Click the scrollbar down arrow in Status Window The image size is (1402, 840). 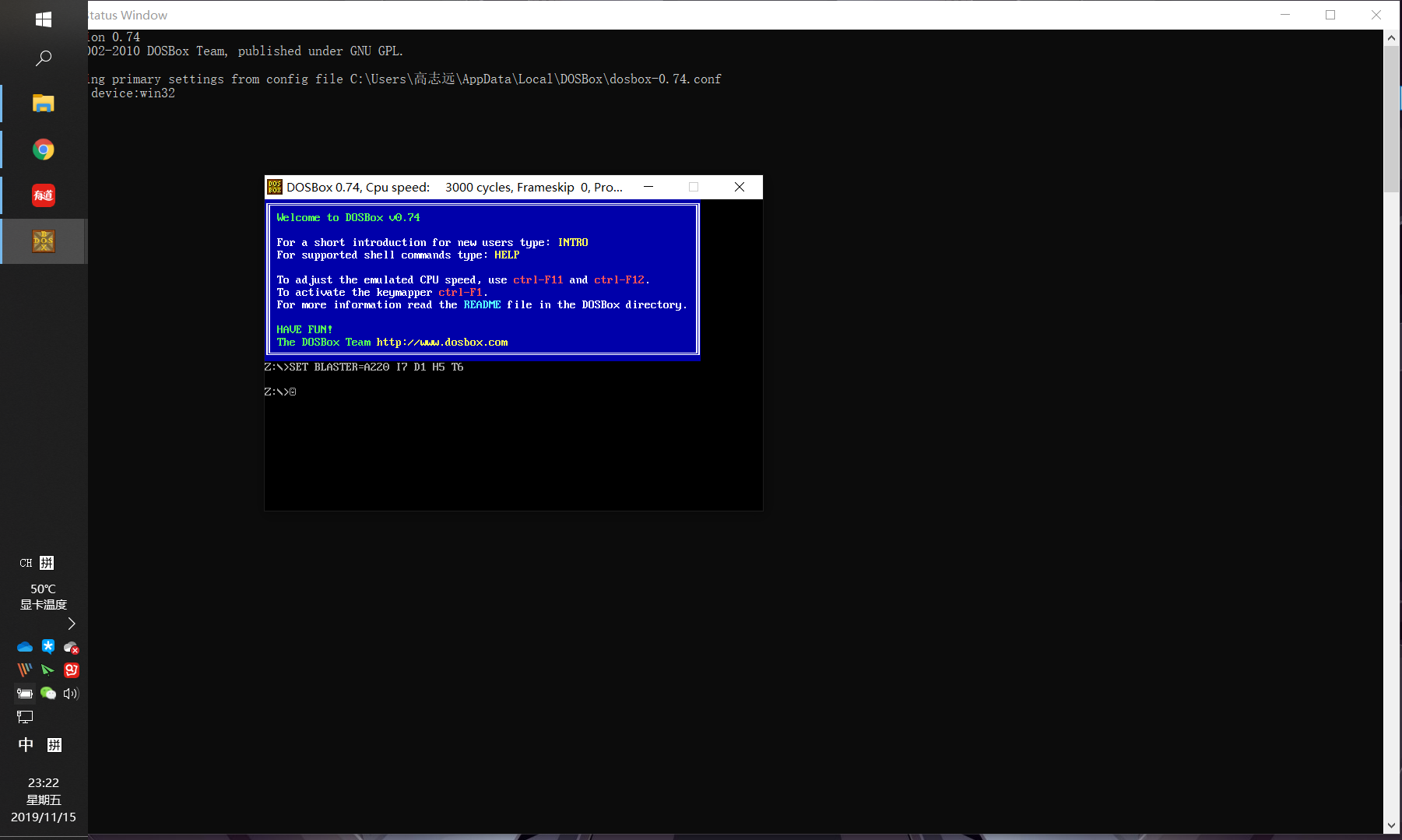pyautogui.click(x=1392, y=826)
